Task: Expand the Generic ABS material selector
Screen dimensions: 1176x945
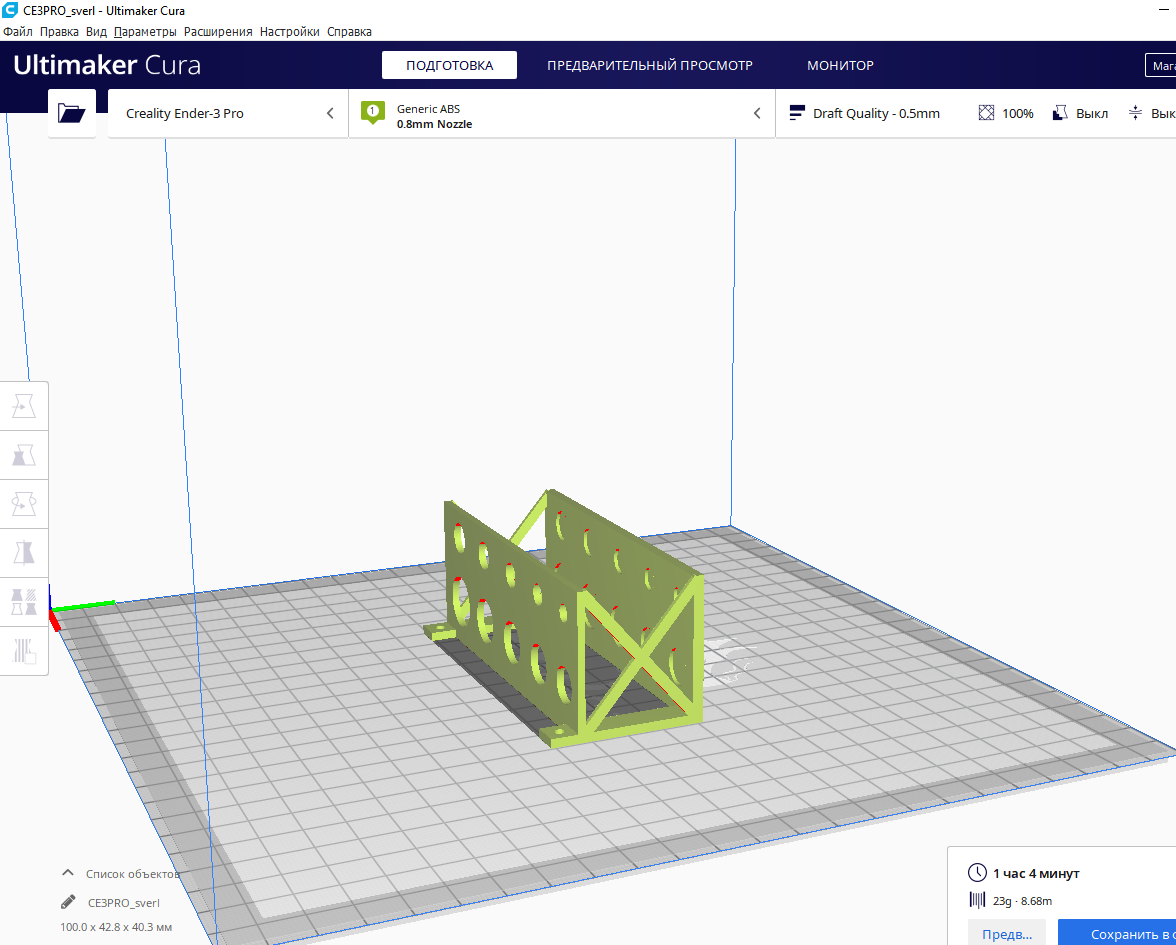Action: 561,114
